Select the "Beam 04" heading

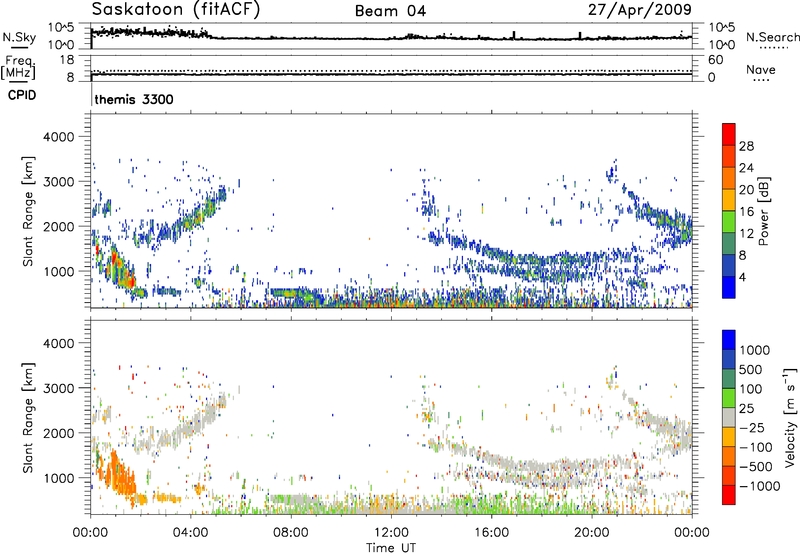(x=390, y=11)
